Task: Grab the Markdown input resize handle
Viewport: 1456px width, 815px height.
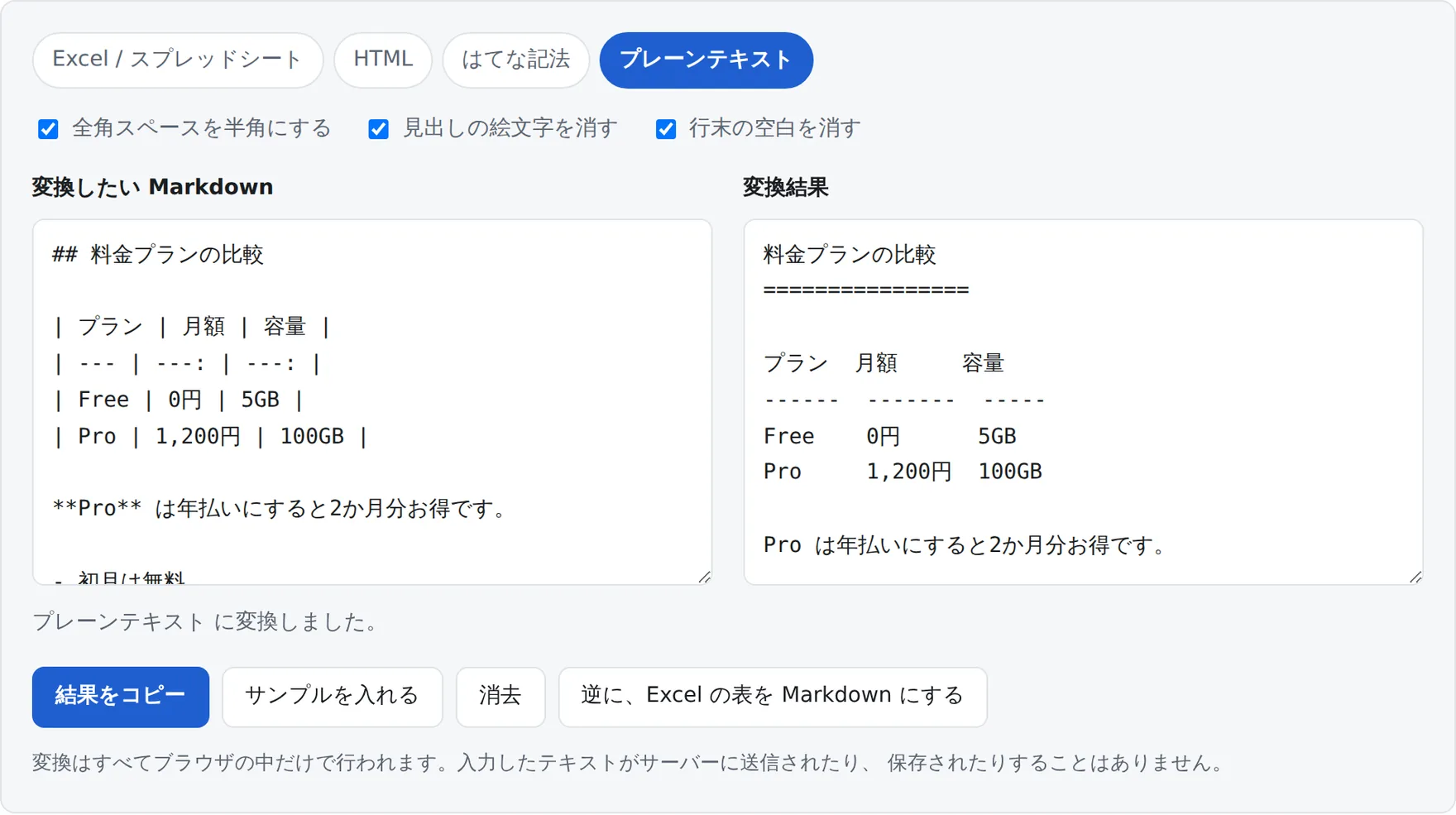Action: click(704, 577)
